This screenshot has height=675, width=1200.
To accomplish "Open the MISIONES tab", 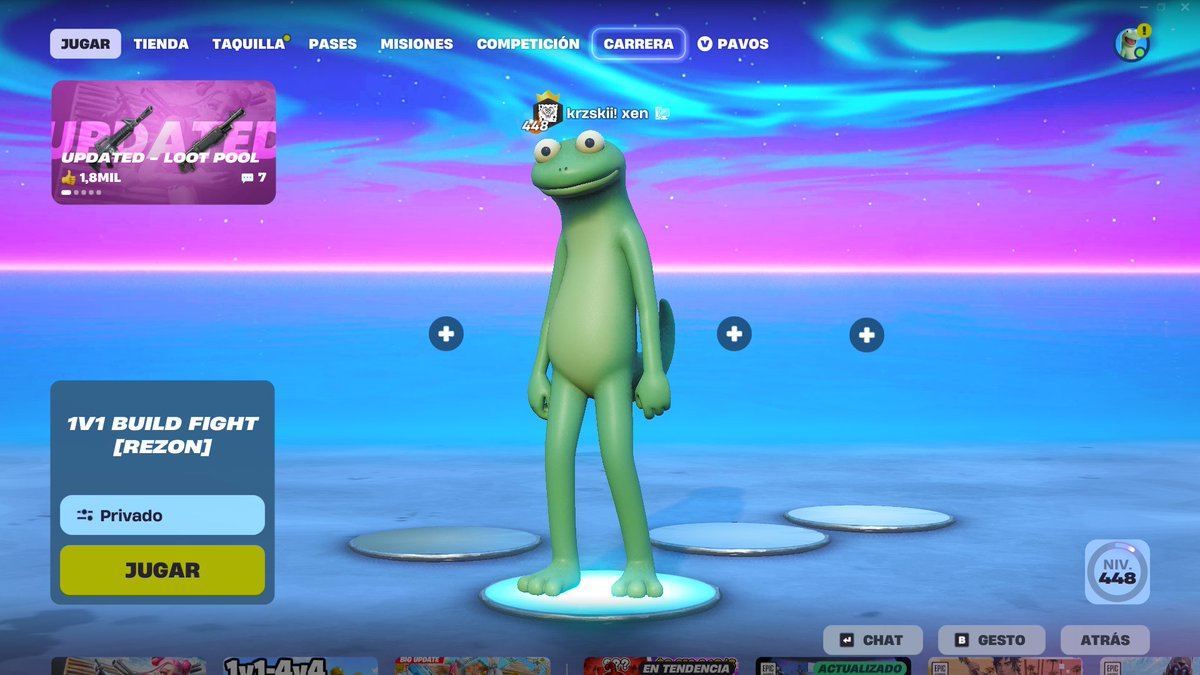I will pos(417,44).
